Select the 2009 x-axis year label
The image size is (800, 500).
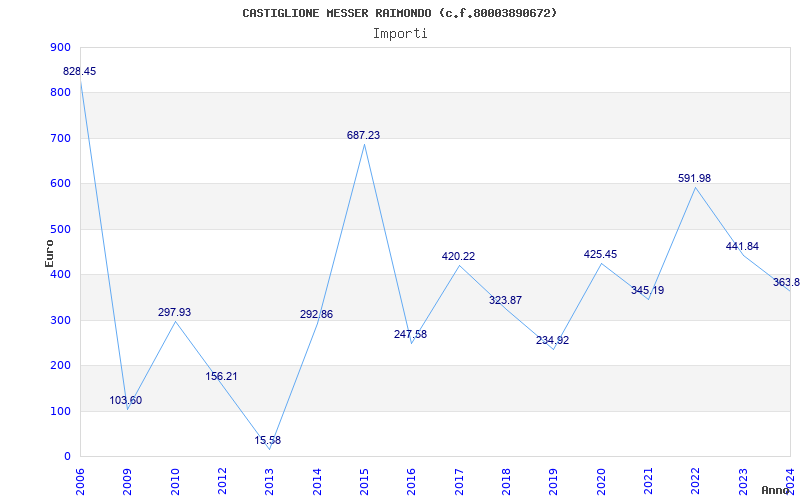[127, 481]
